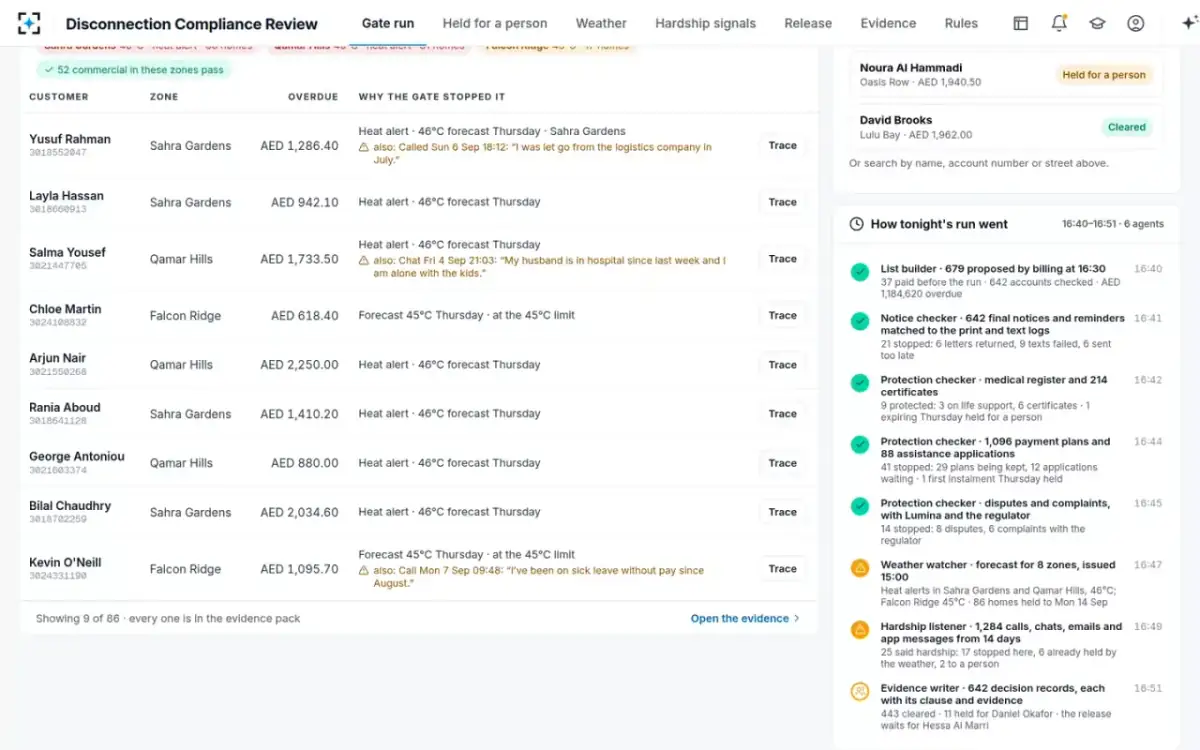Click warning triangle in Yusuf Rahman's row

click(364, 147)
